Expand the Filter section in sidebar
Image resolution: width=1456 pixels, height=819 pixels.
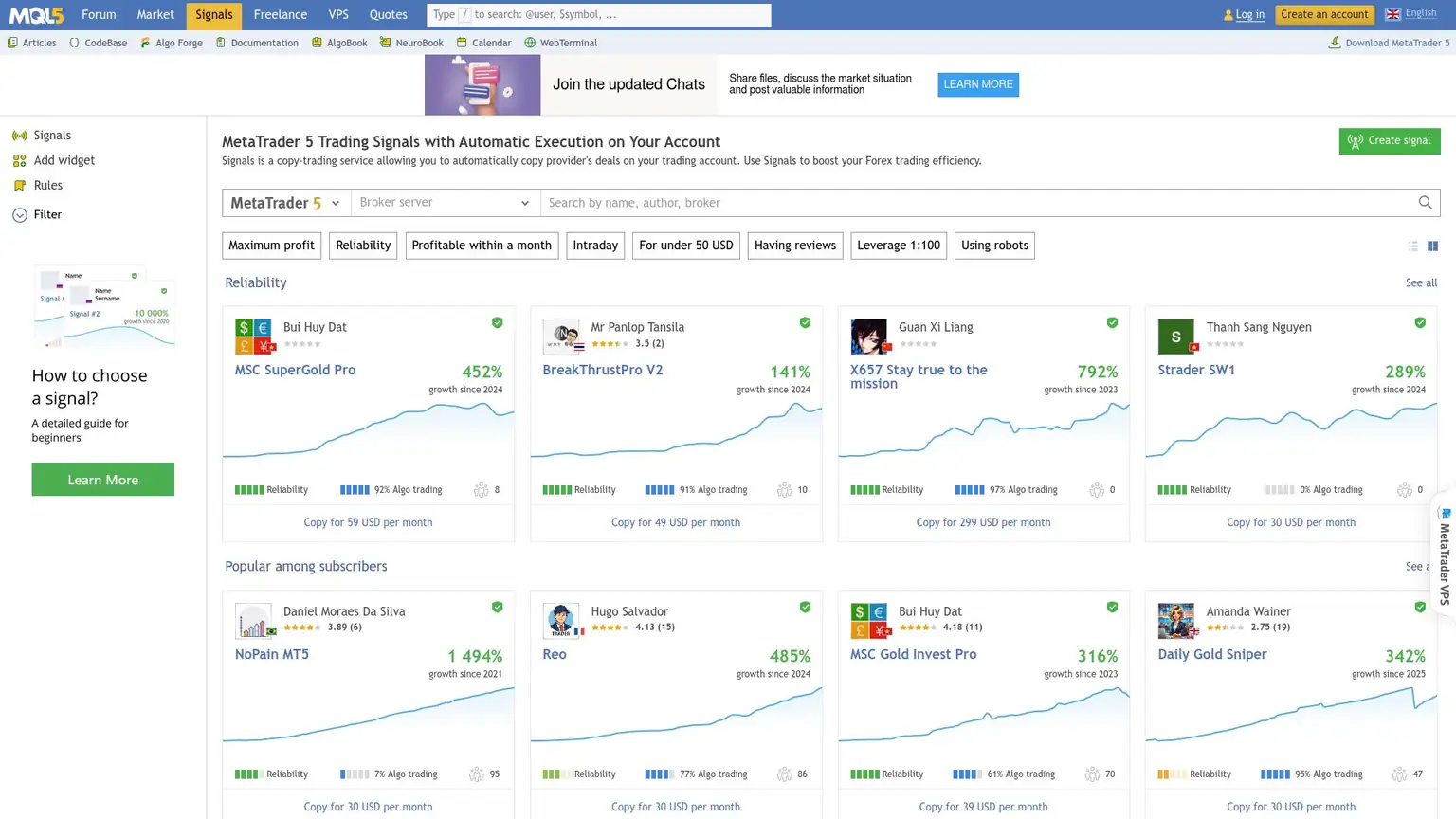click(38, 215)
